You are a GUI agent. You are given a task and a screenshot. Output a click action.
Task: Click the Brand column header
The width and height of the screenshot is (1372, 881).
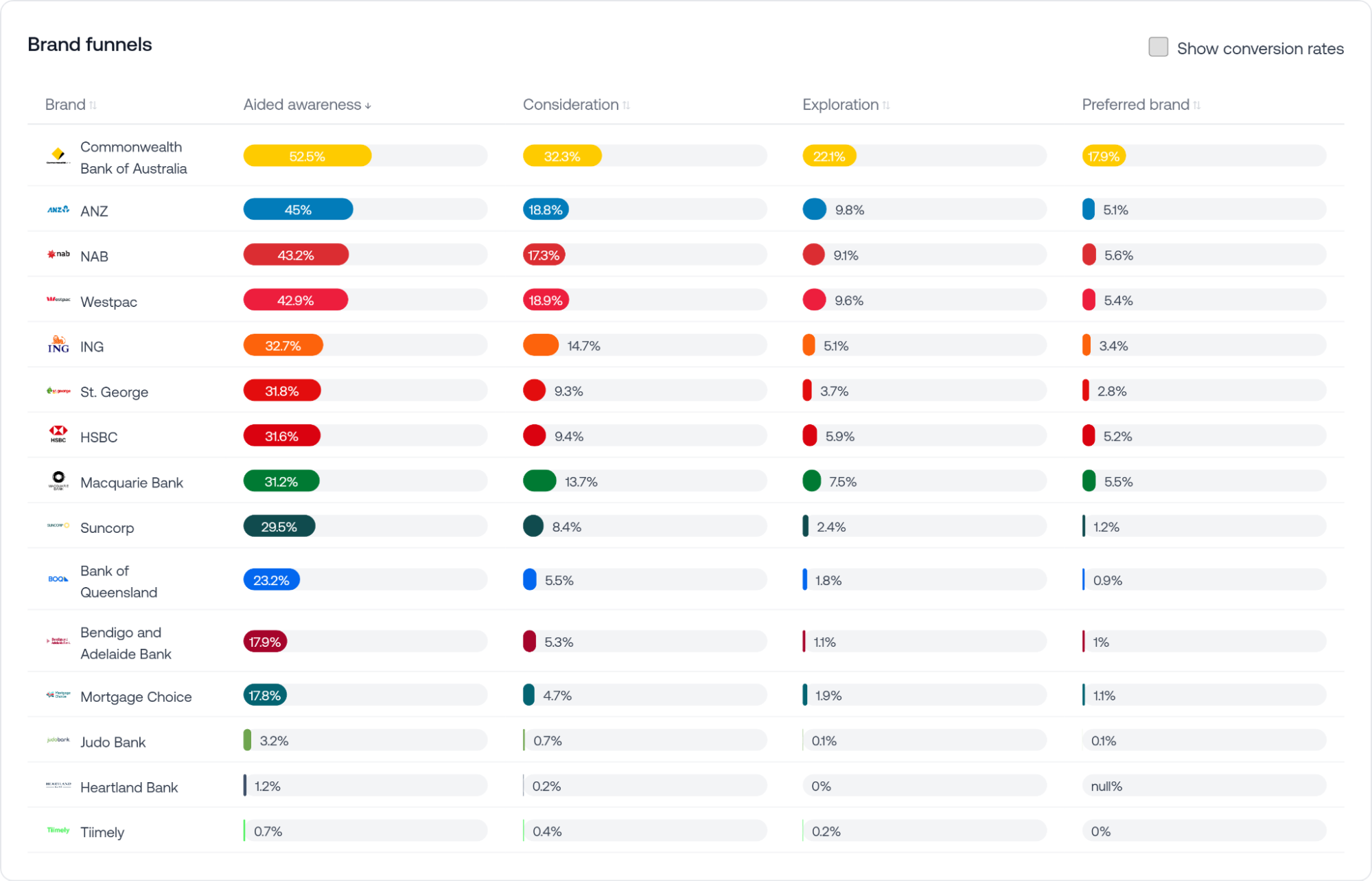[x=69, y=104]
